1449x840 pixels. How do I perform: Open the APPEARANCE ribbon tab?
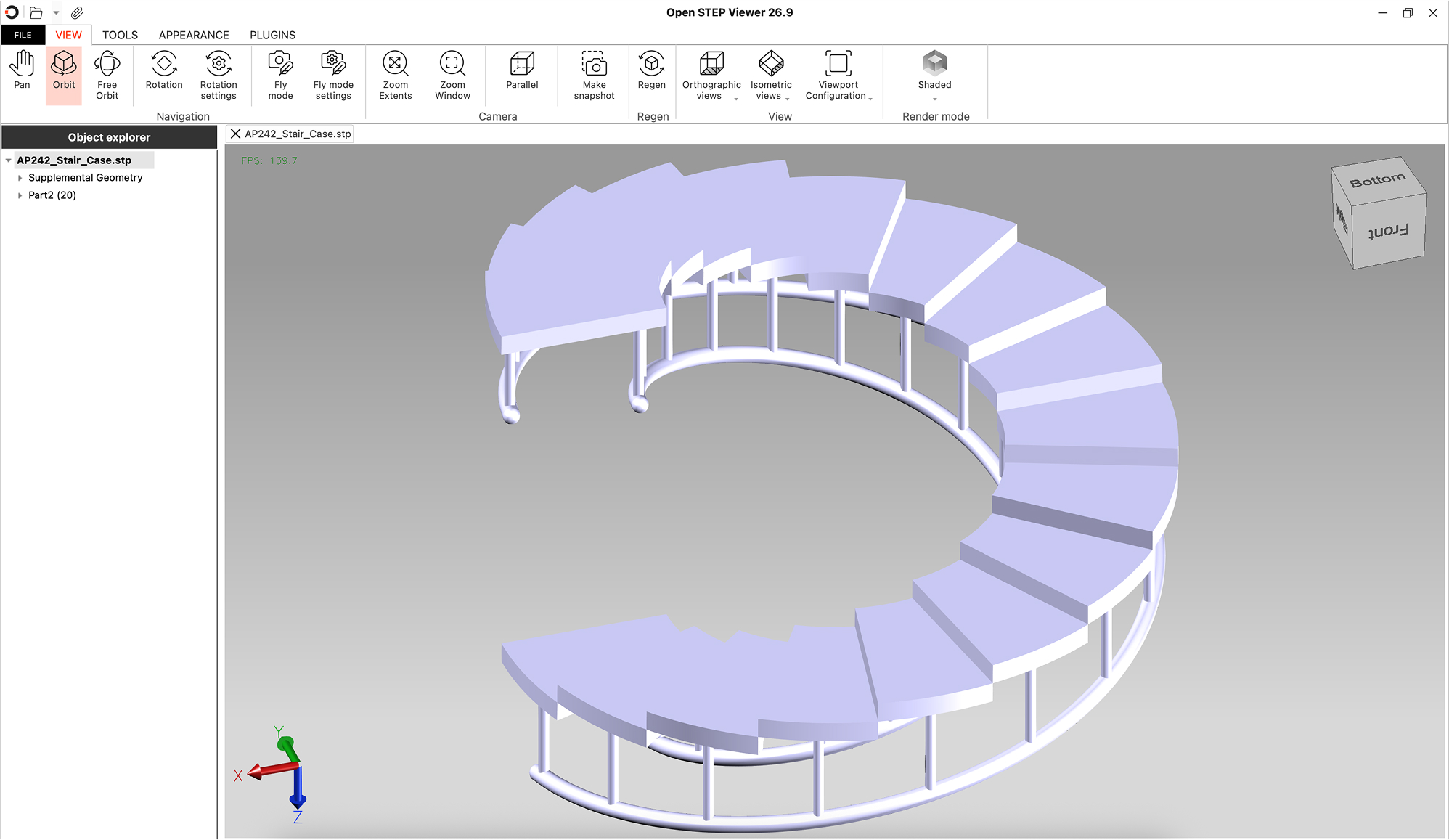click(x=194, y=35)
